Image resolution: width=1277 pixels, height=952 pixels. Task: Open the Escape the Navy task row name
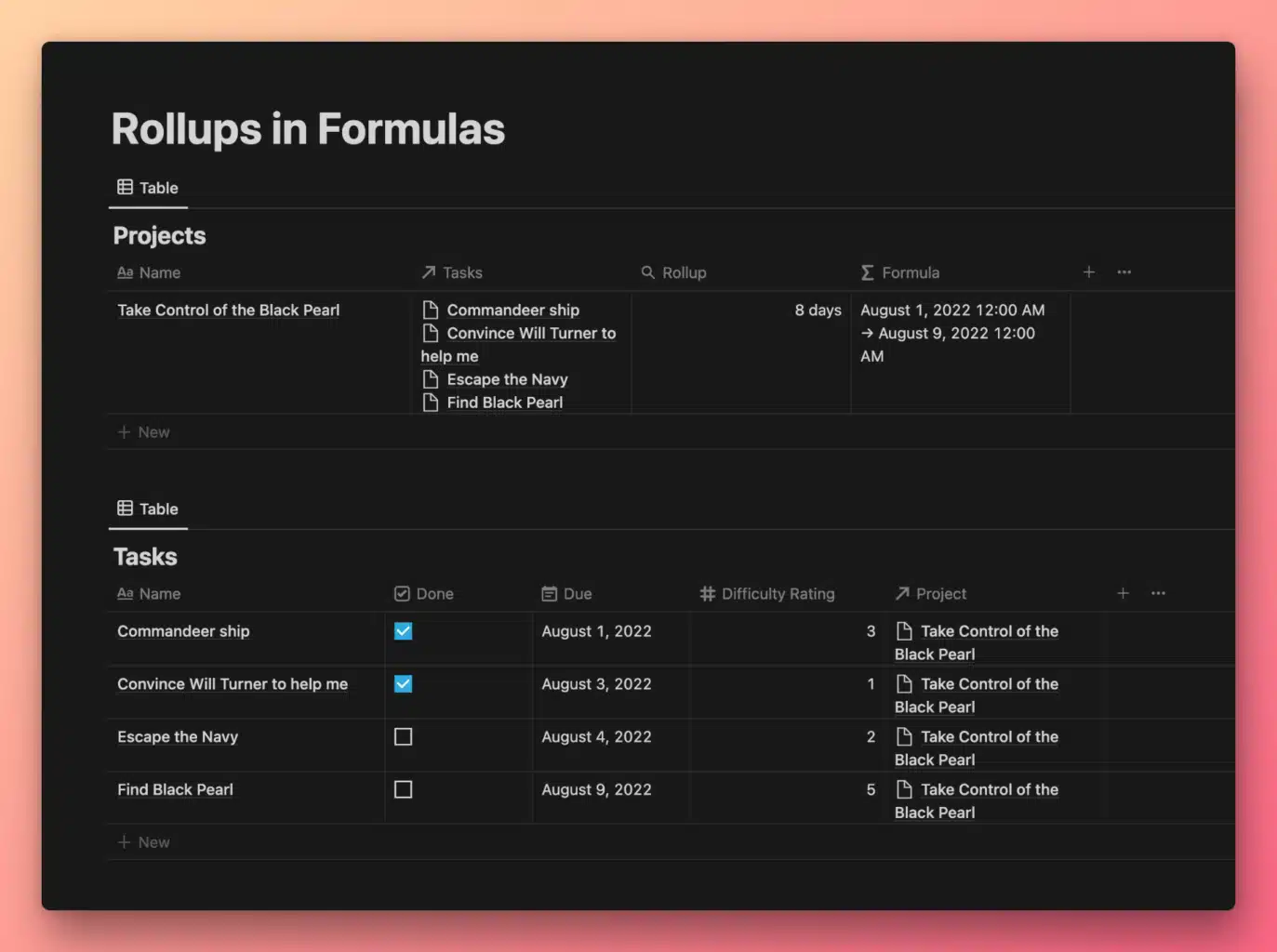(x=178, y=737)
